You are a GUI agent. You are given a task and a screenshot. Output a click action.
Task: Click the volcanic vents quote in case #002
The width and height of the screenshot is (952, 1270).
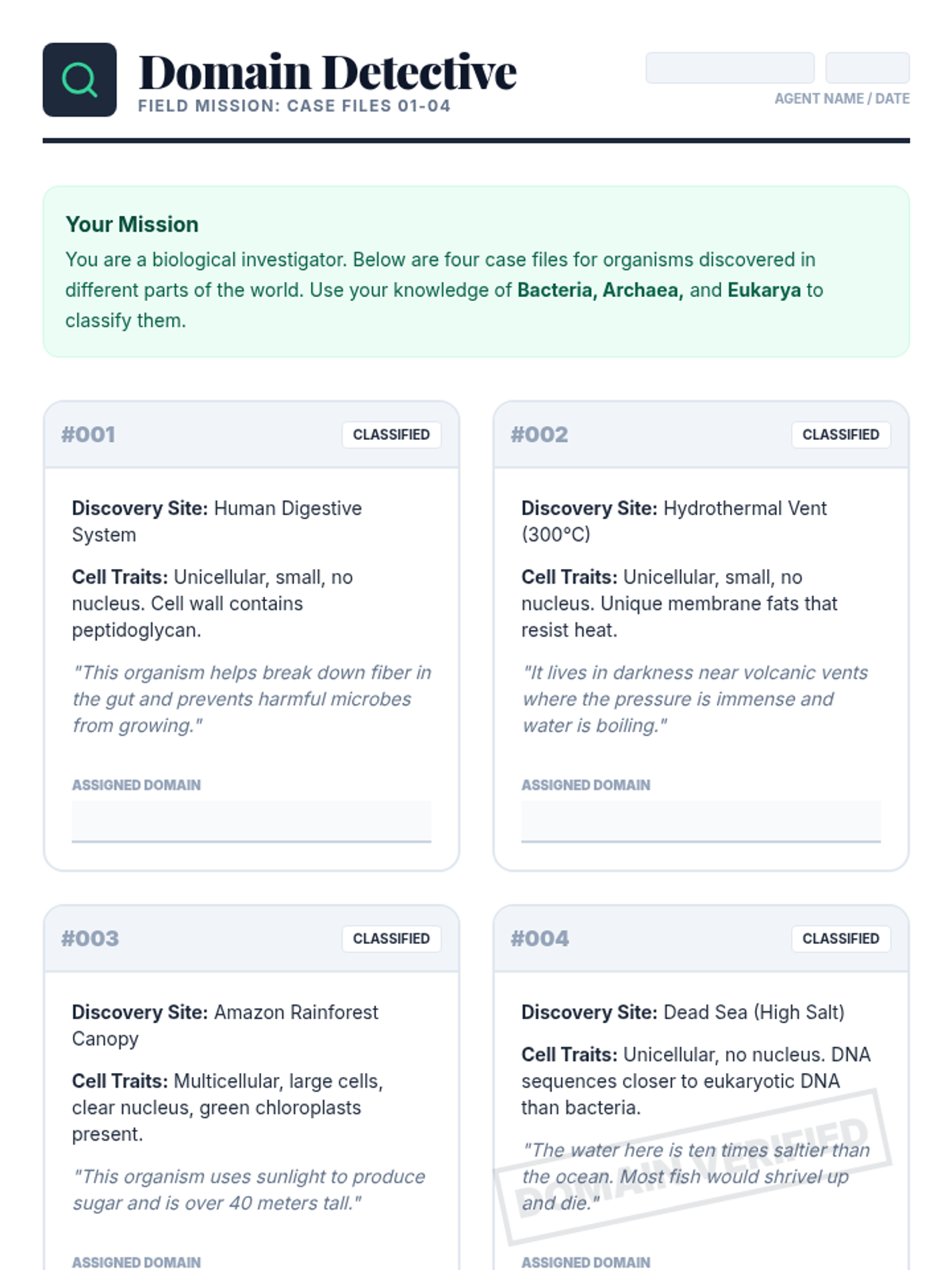click(x=694, y=698)
